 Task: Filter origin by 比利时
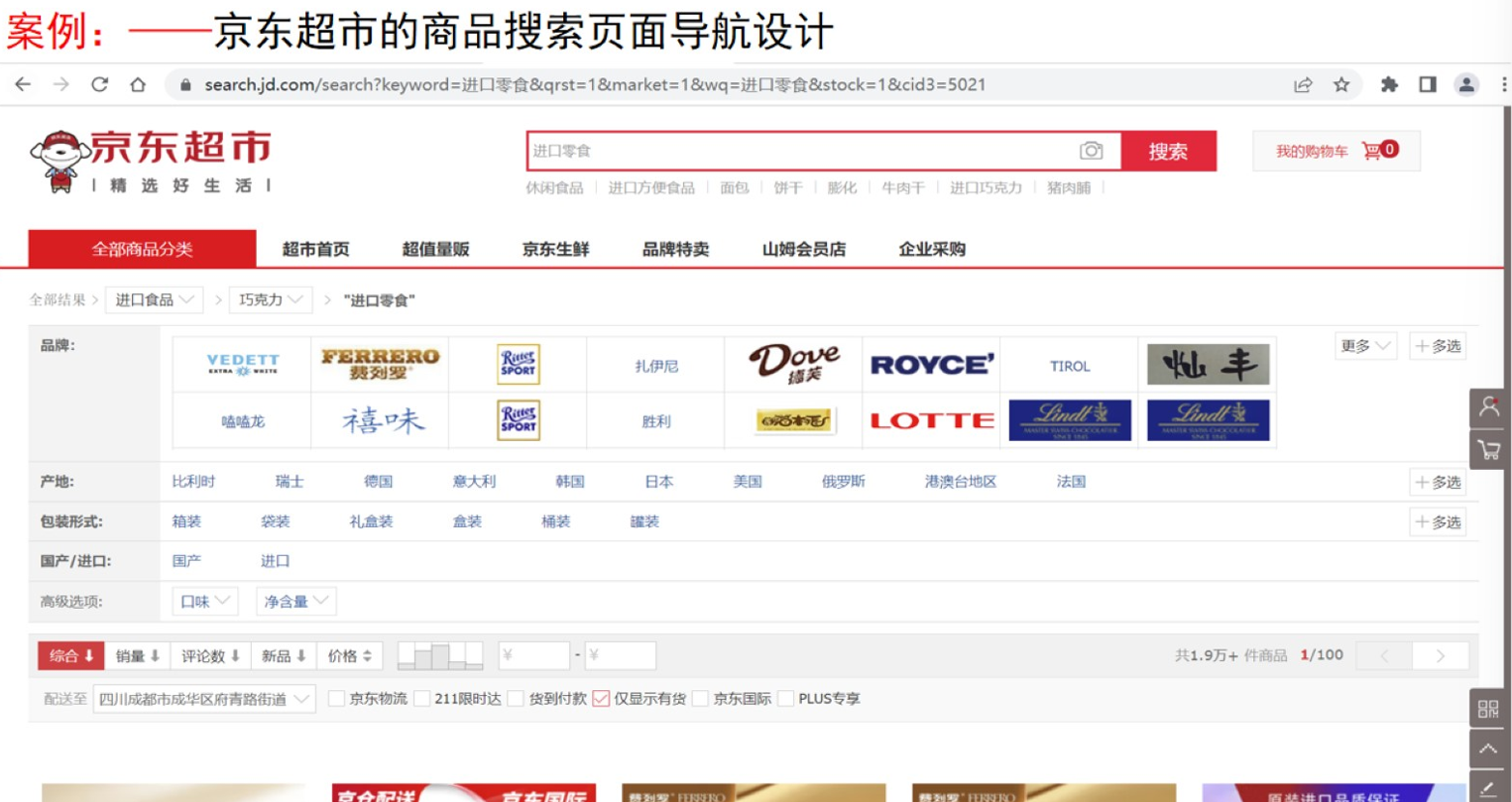pyautogui.click(x=193, y=482)
